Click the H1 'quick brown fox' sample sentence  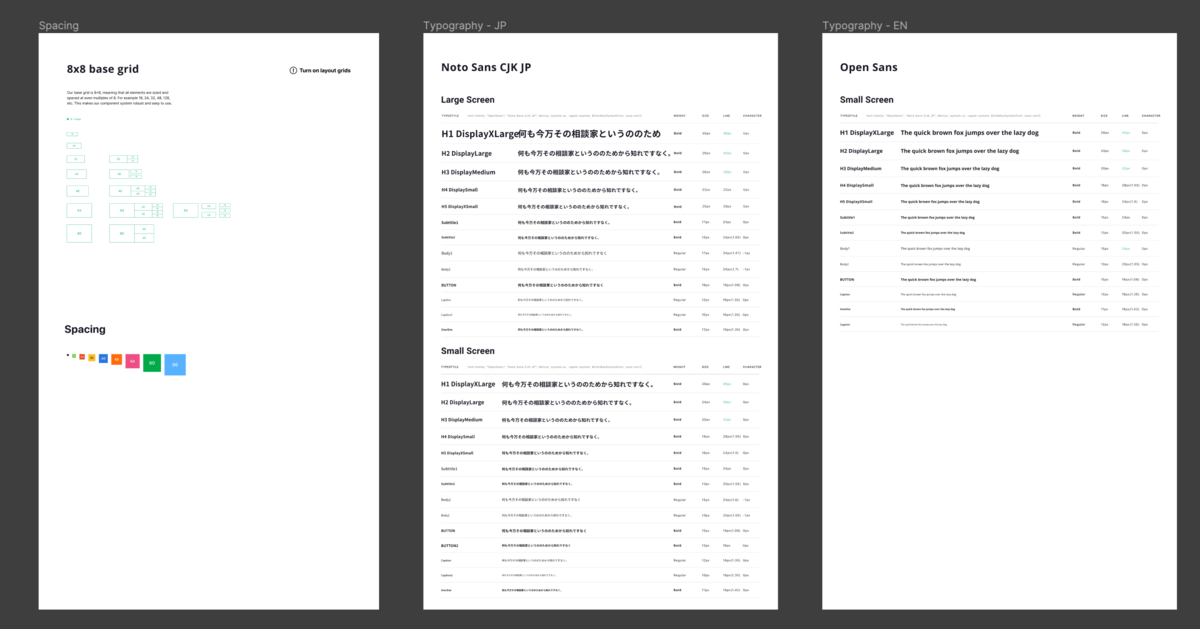(x=970, y=132)
